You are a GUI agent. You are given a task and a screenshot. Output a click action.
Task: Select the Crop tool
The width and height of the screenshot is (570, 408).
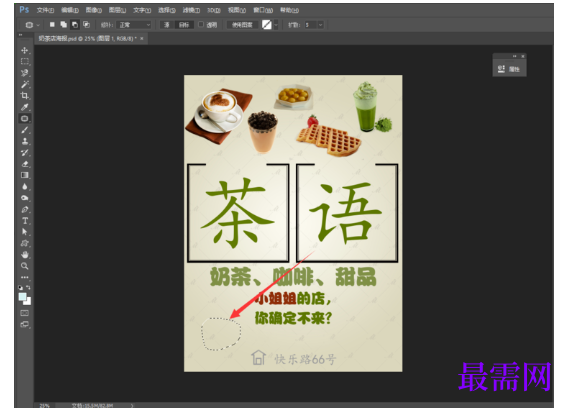[25, 96]
